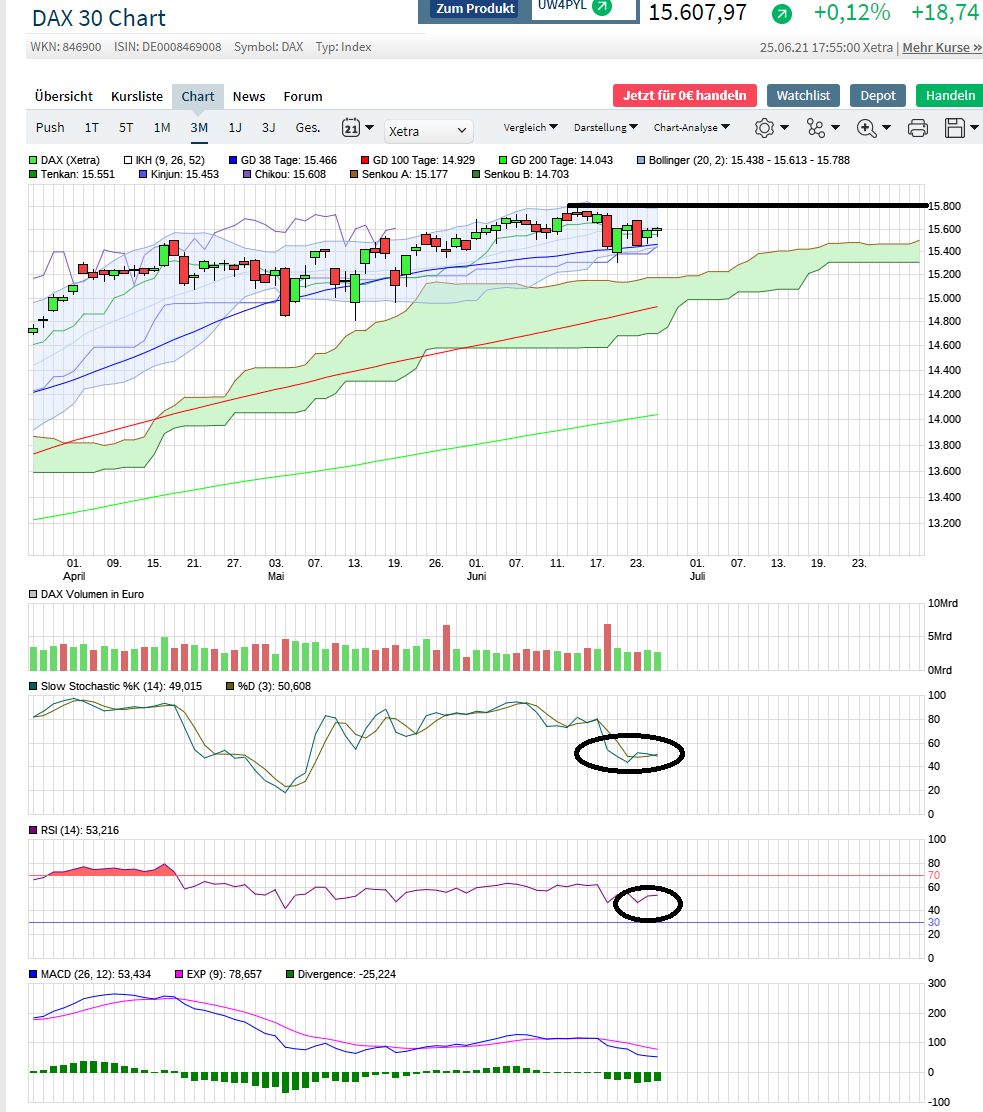Click the Jetzt für 0€ handeln button
The height and width of the screenshot is (1112, 983).
pos(684,95)
